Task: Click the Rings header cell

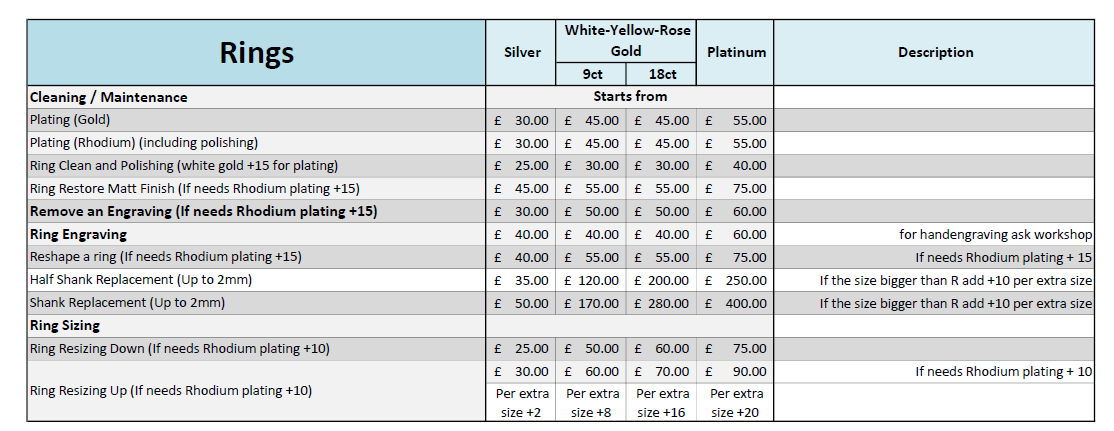Action: [256, 53]
